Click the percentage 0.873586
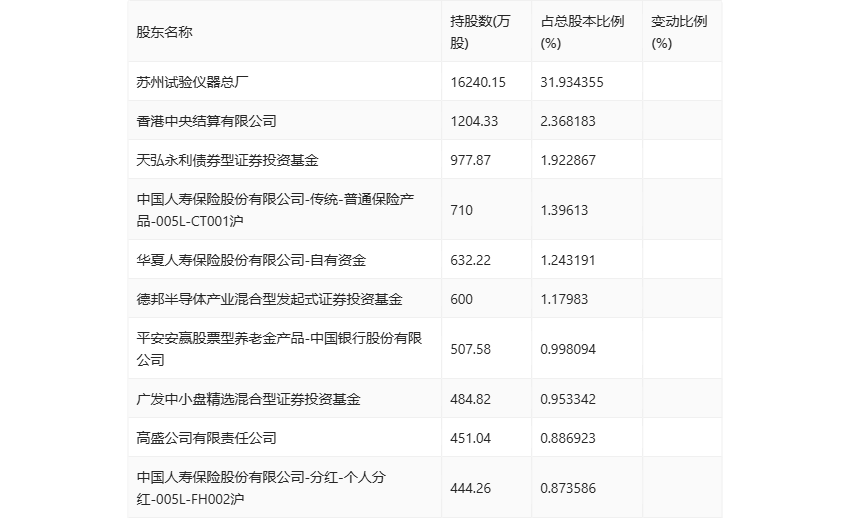The image size is (850, 518). point(568,488)
